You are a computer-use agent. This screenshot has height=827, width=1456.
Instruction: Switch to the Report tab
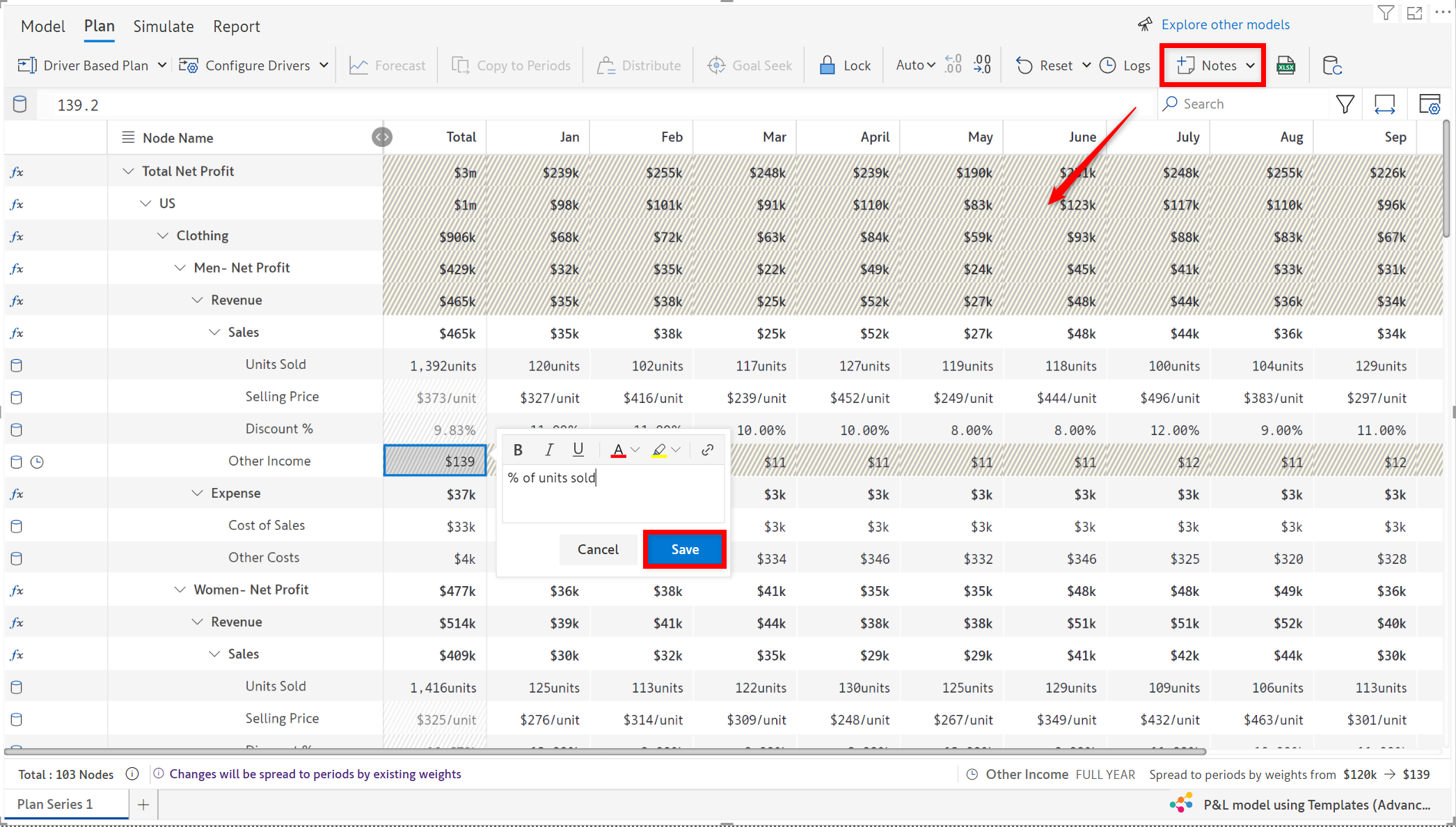pyautogui.click(x=236, y=26)
